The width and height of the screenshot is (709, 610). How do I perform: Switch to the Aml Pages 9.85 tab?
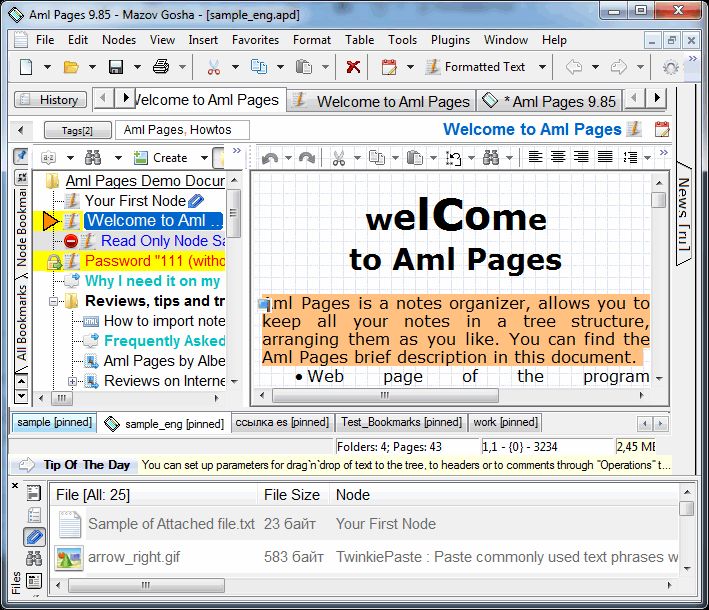(550, 101)
